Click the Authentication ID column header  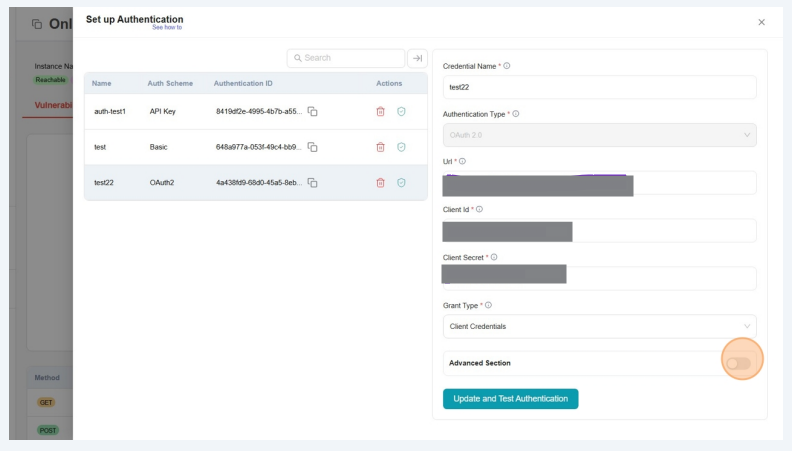click(x=243, y=83)
